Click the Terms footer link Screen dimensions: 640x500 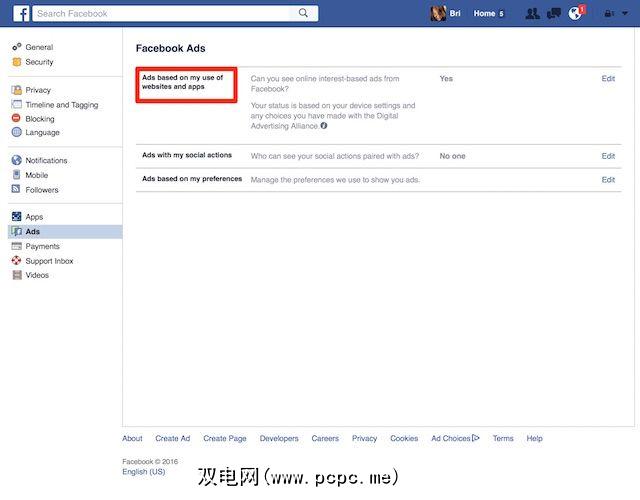(x=503, y=438)
